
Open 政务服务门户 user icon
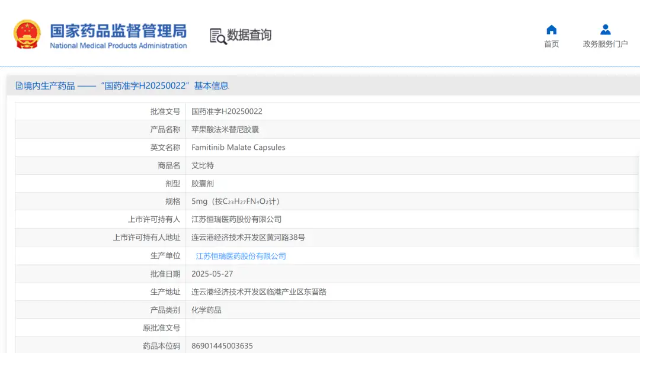(x=605, y=30)
